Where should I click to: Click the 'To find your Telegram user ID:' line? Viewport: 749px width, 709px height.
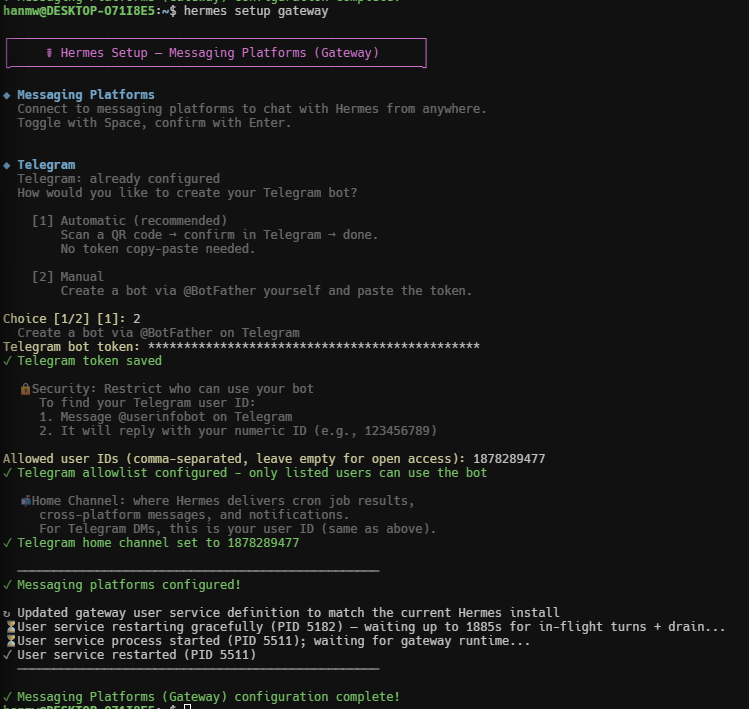147,403
